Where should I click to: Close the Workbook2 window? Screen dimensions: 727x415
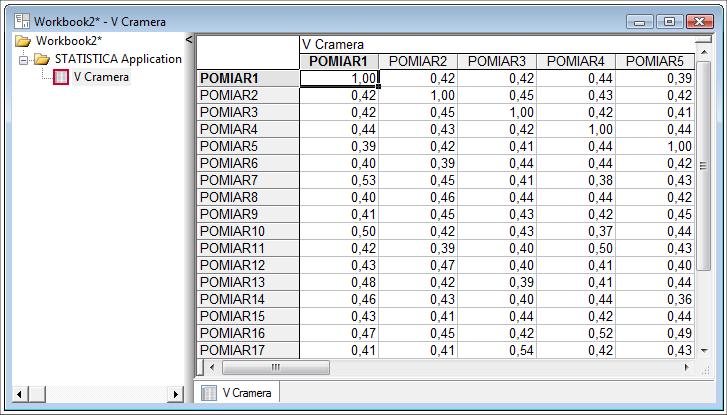click(x=700, y=22)
